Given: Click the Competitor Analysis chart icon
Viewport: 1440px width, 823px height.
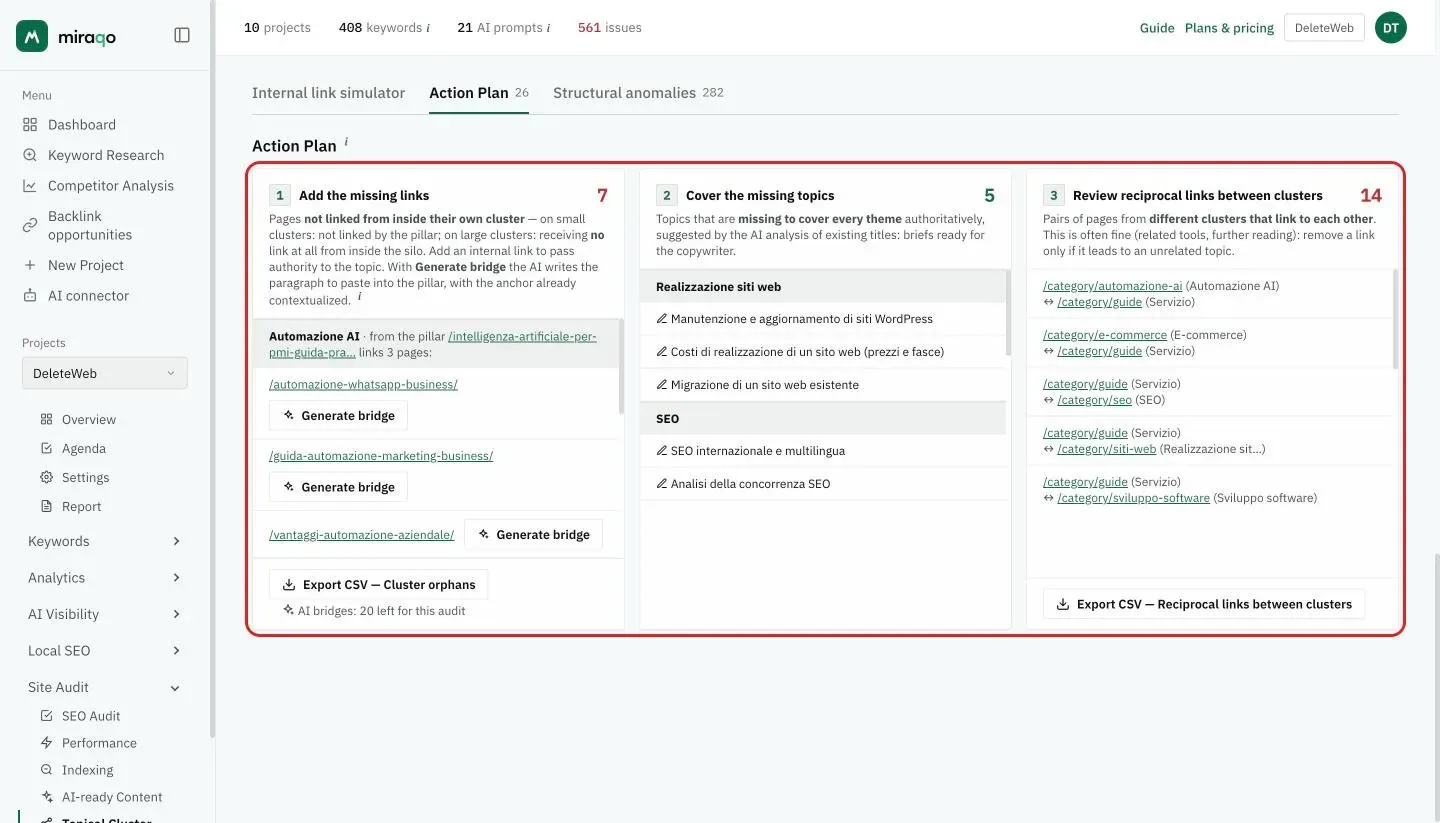Looking at the screenshot, I should (x=30, y=186).
